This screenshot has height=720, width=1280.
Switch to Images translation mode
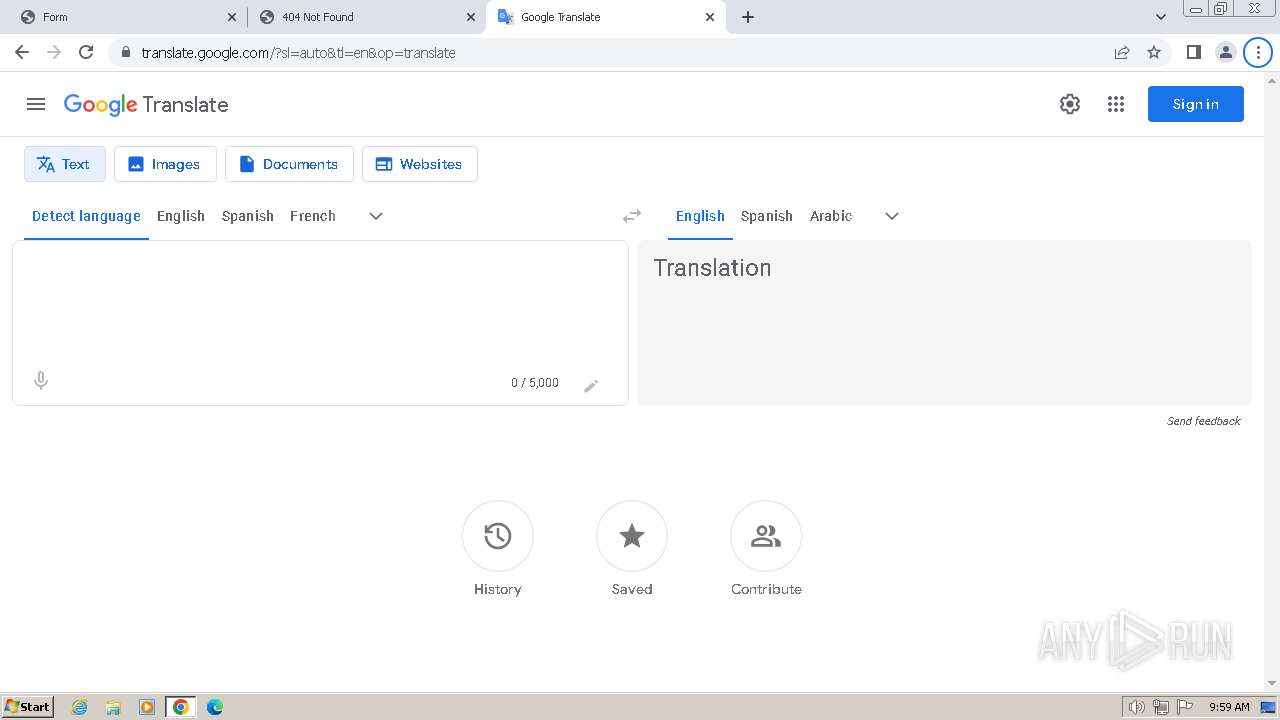click(165, 164)
